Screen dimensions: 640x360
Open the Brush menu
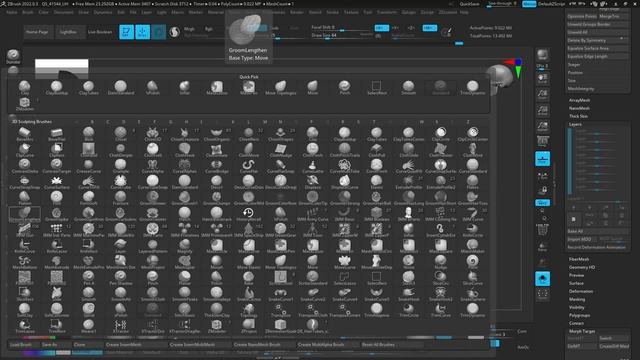(x=28, y=12)
